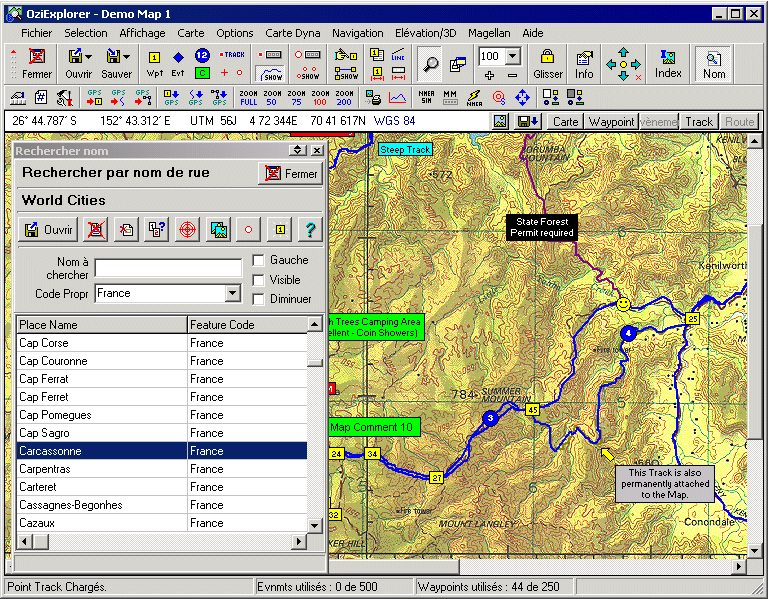
Task: Toggle the track profile SHOW button
Action: tap(271, 73)
